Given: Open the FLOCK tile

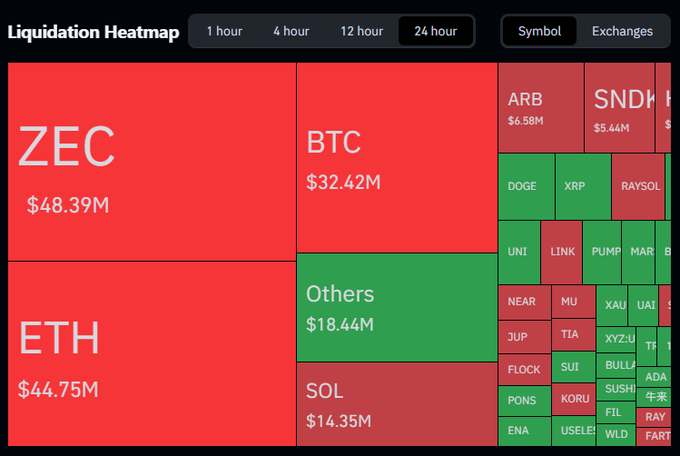Looking at the screenshot, I should pos(524,370).
